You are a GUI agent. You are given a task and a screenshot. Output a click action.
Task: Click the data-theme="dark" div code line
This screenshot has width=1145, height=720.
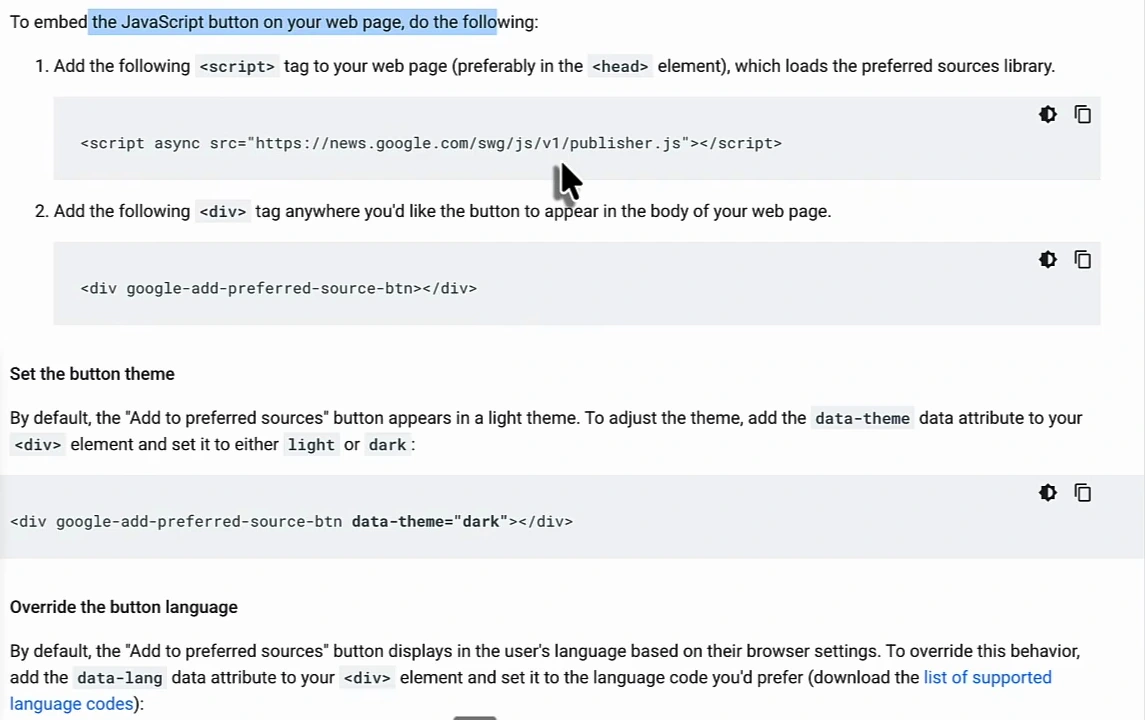[x=291, y=521]
